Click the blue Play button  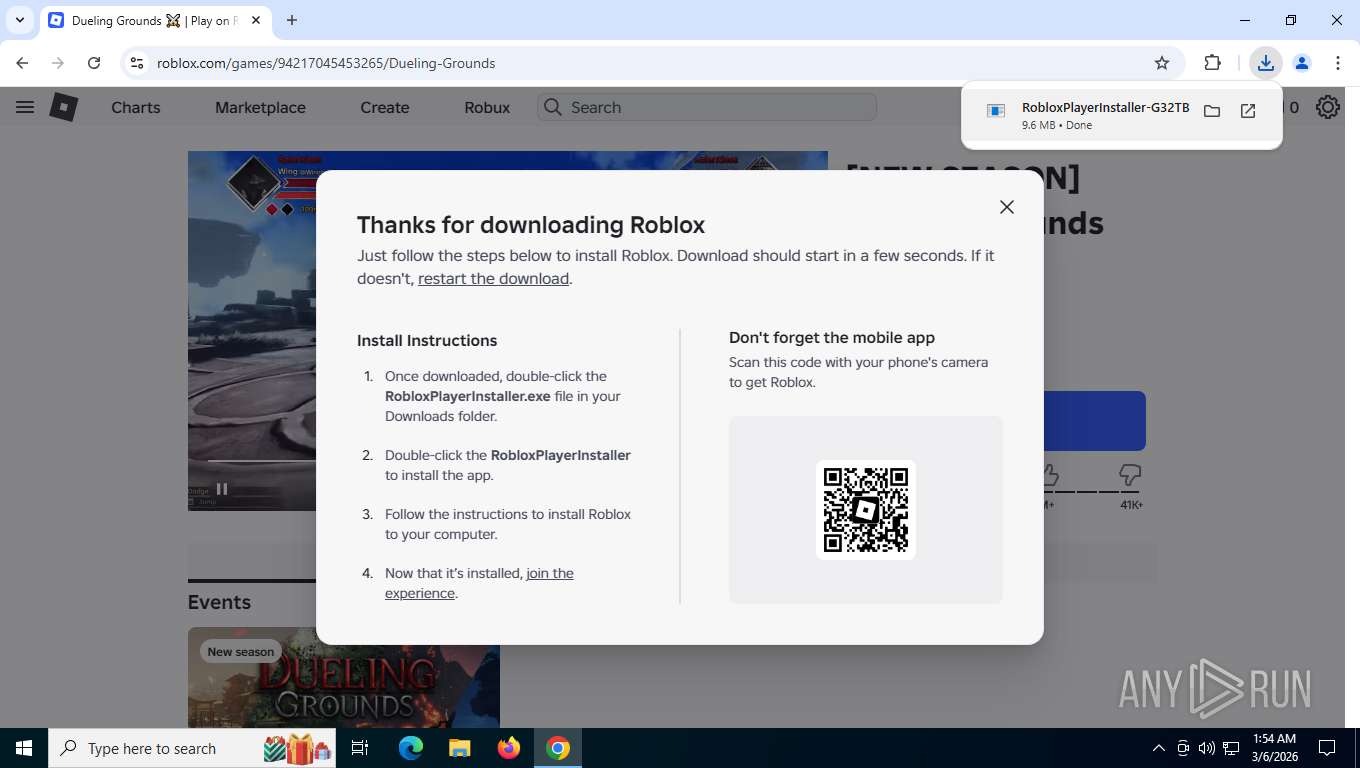1094,421
